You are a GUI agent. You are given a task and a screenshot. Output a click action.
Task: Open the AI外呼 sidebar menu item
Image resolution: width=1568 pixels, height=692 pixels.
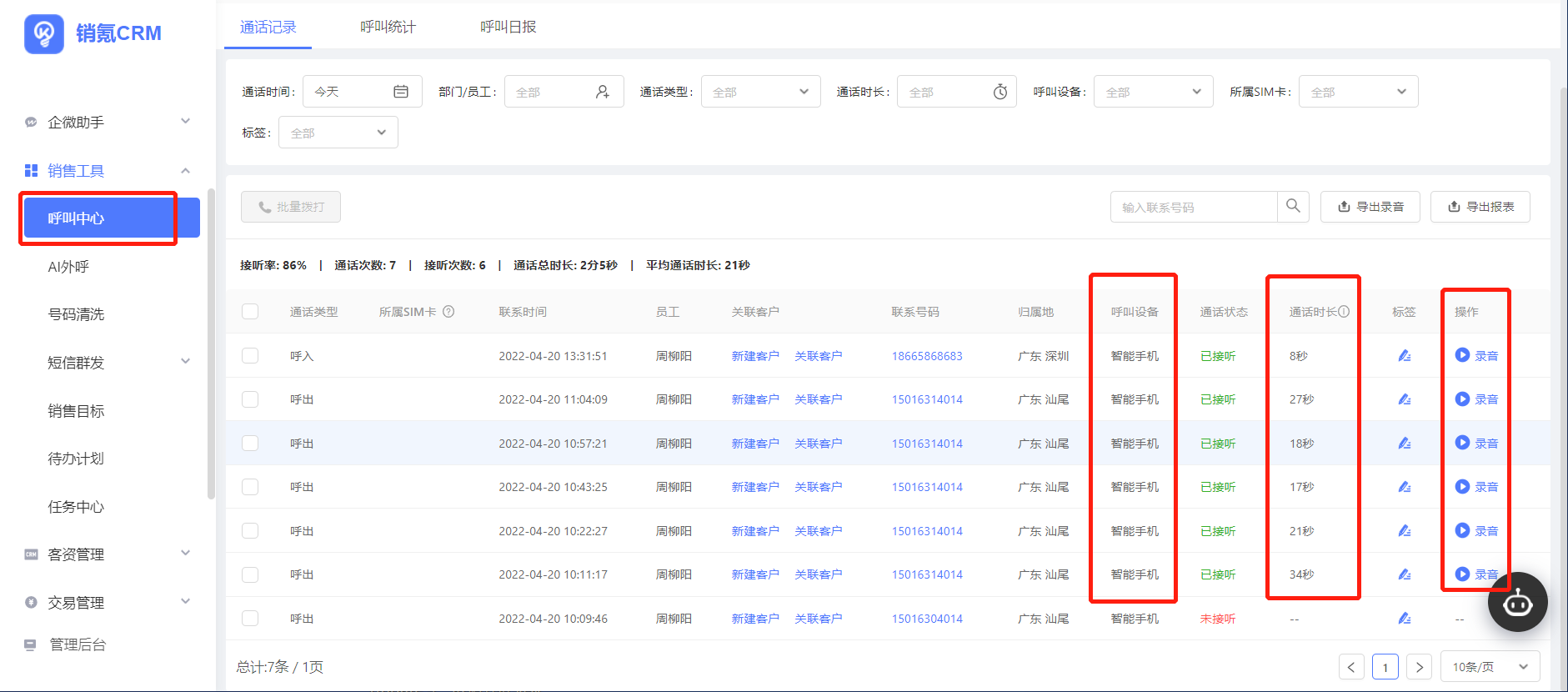(68, 267)
